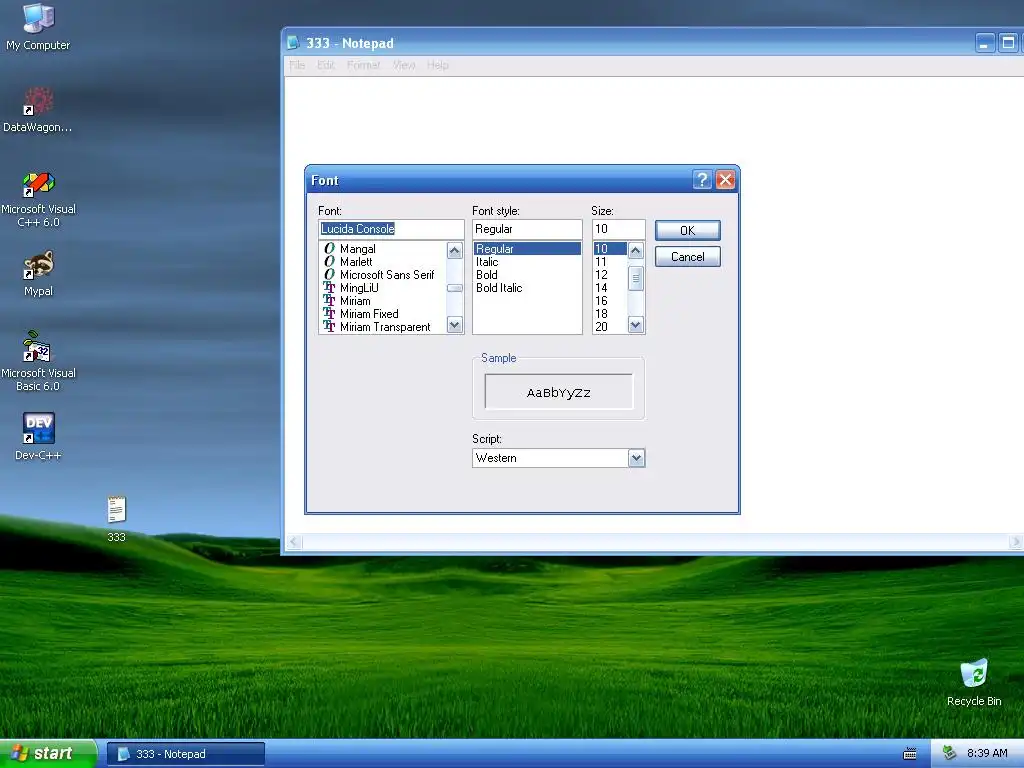Click Cancel in the Font dialog
This screenshot has height=768, width=1024.
(688, 257)
